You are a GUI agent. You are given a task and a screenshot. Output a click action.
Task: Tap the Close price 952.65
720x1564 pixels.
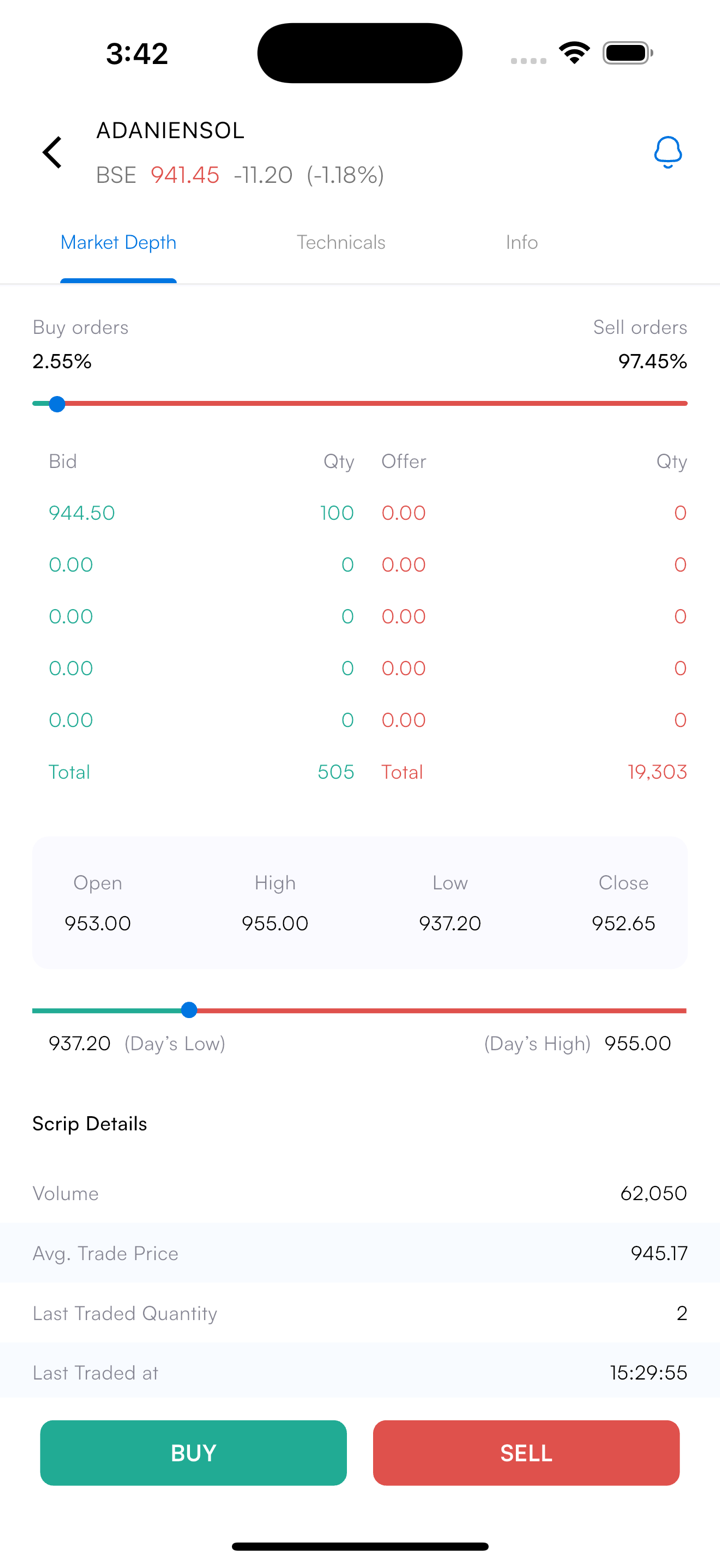pyautogui.click(x=623, y=924)
